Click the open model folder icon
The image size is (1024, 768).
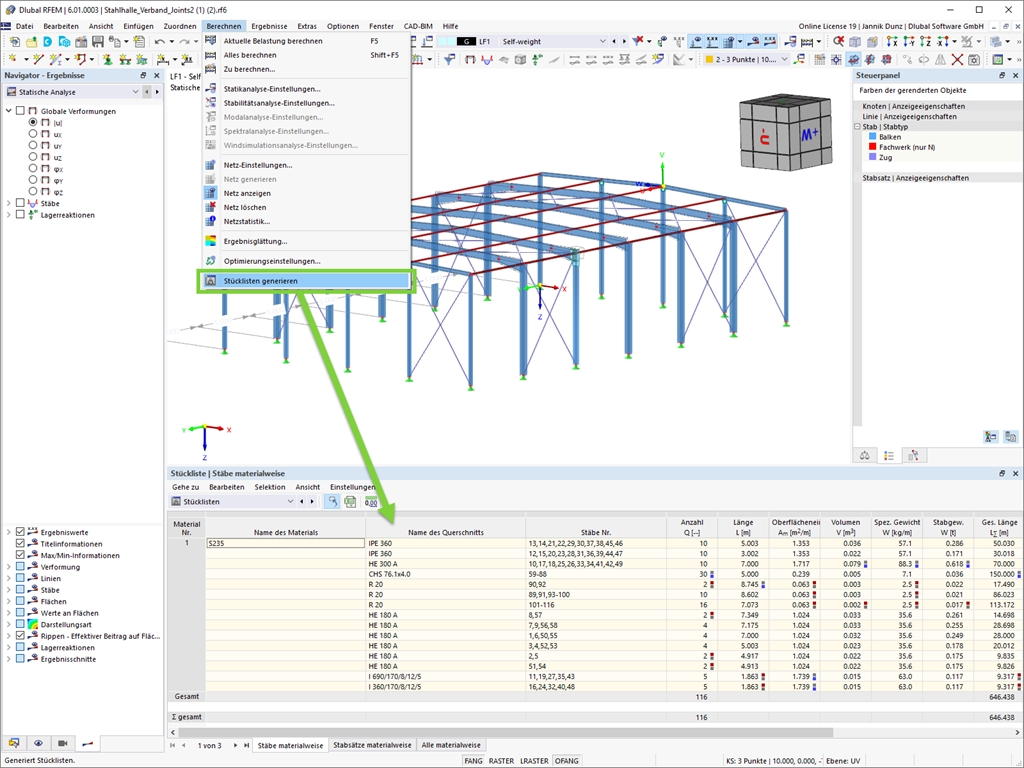coord(31,42)
